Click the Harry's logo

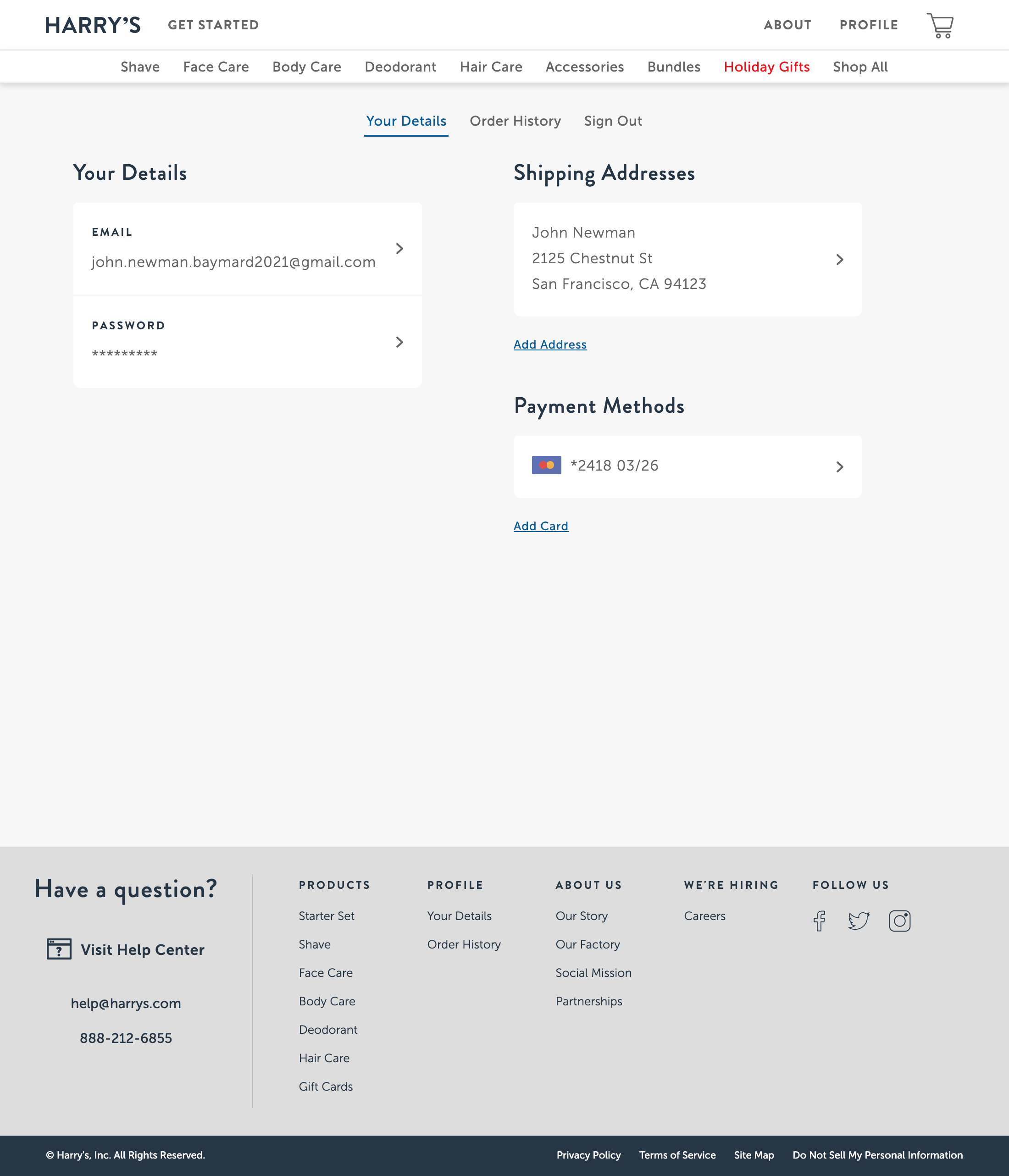[x=93, y=24]
